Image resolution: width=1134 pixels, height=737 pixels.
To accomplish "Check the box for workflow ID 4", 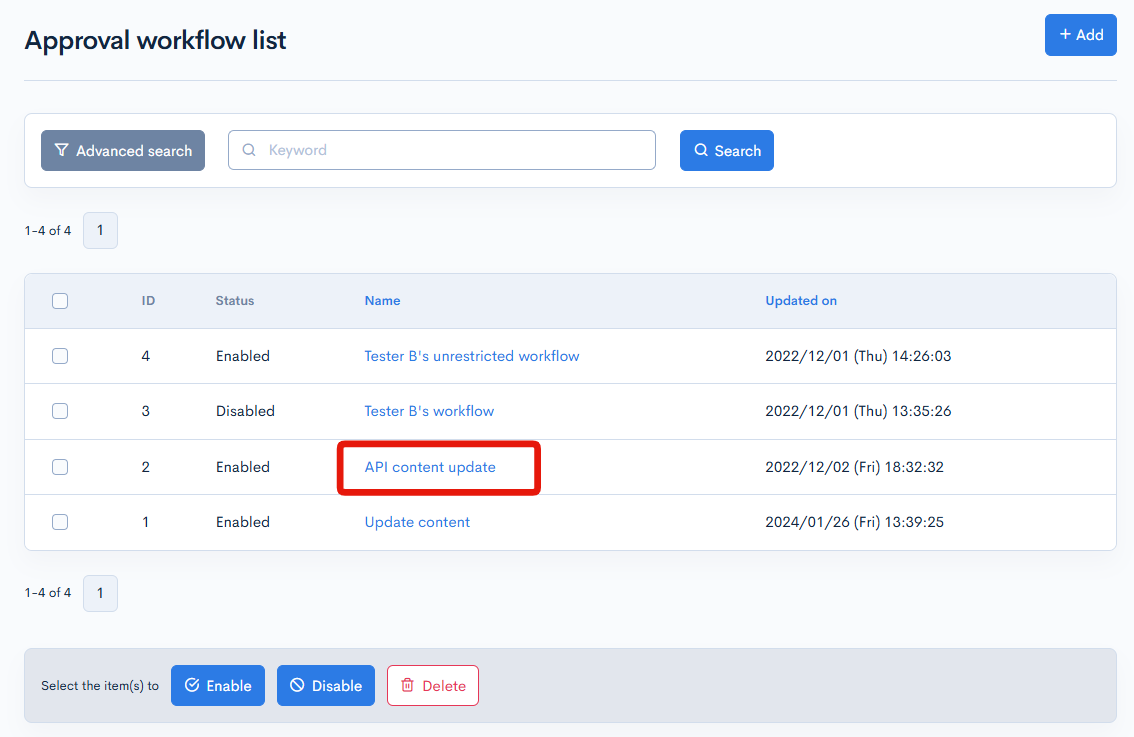I will [x=60, y=356].
